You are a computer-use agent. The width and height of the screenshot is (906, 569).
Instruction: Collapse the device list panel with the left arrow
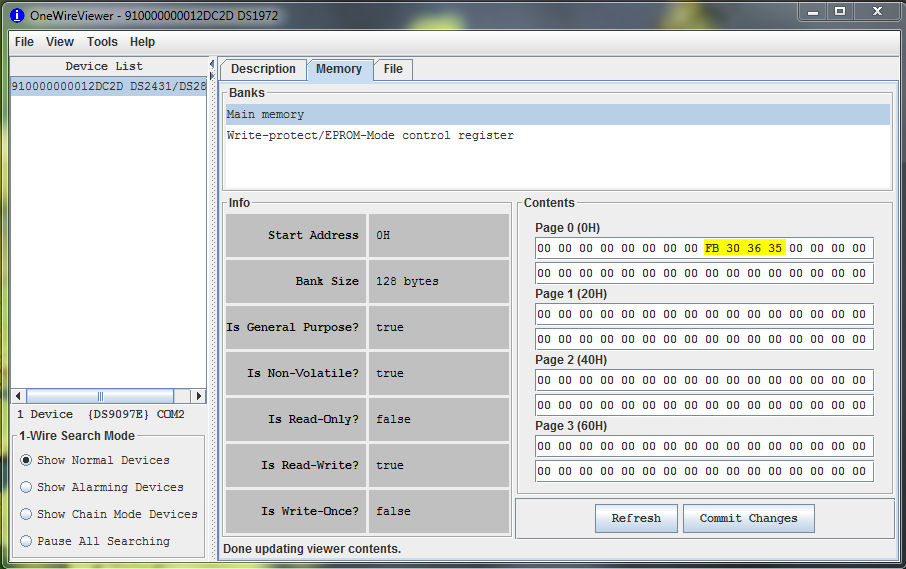[x=212, y=64]
